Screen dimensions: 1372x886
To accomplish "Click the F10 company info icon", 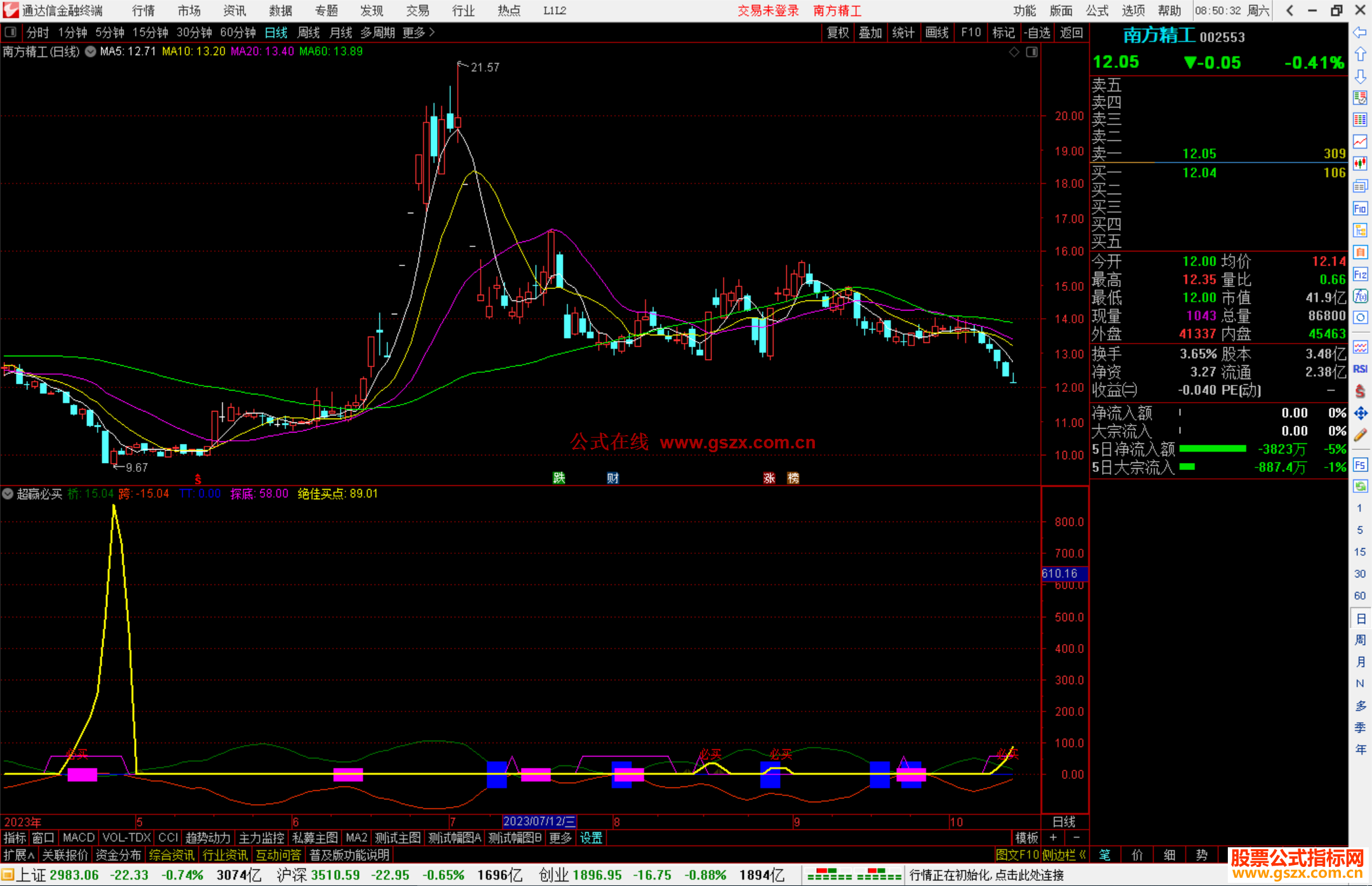I will click(1360, 208).
